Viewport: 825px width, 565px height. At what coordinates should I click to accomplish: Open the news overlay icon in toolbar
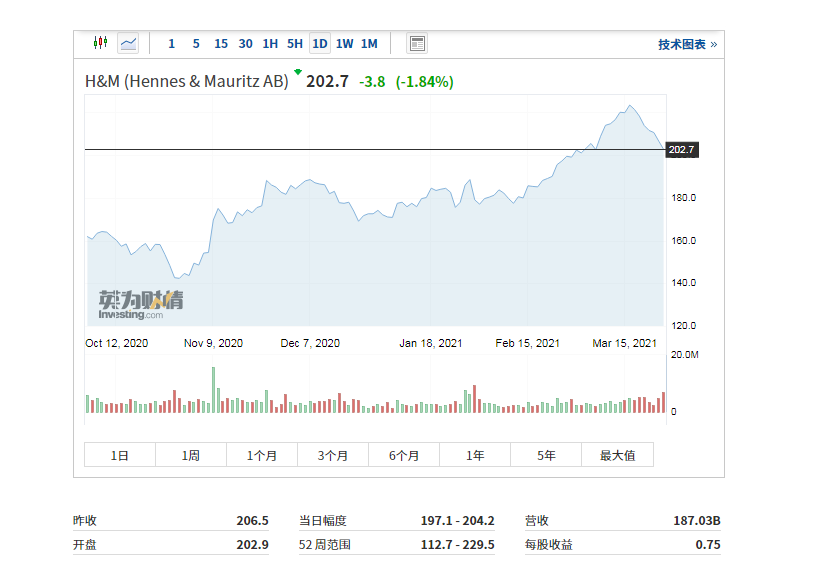[x=417, y=43]
